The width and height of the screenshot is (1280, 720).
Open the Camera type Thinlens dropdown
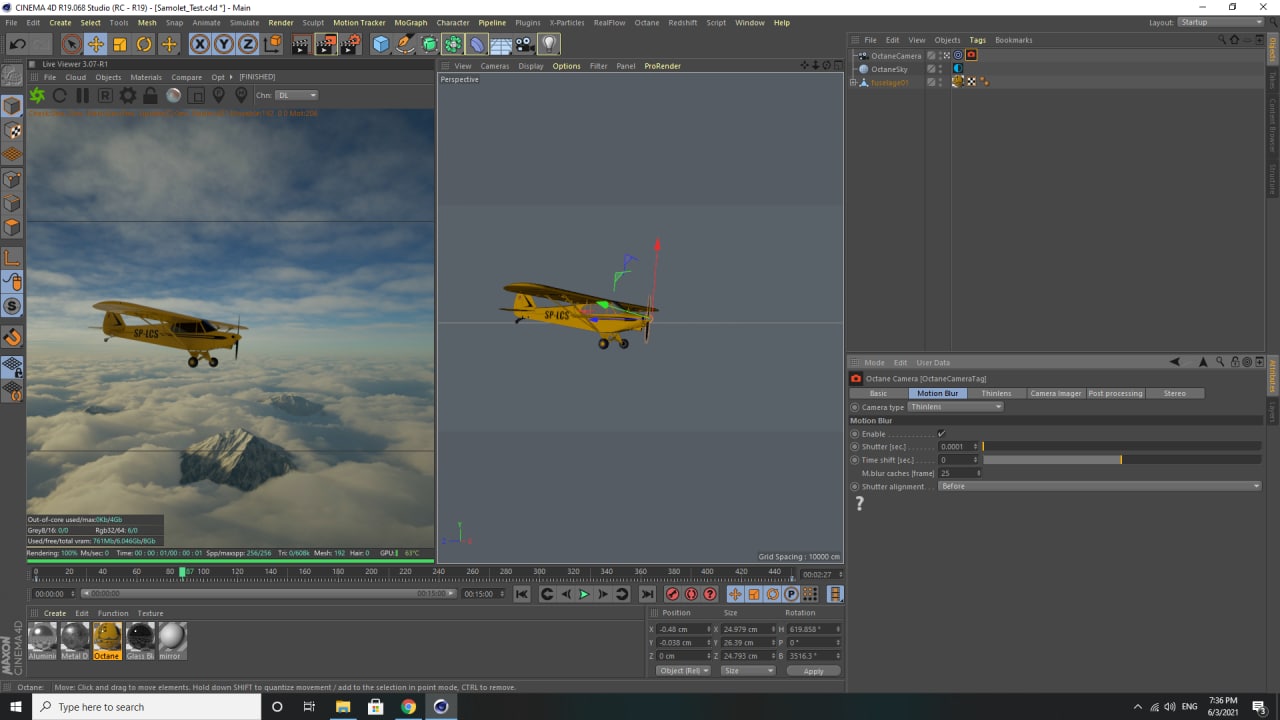tap(956, 407)
